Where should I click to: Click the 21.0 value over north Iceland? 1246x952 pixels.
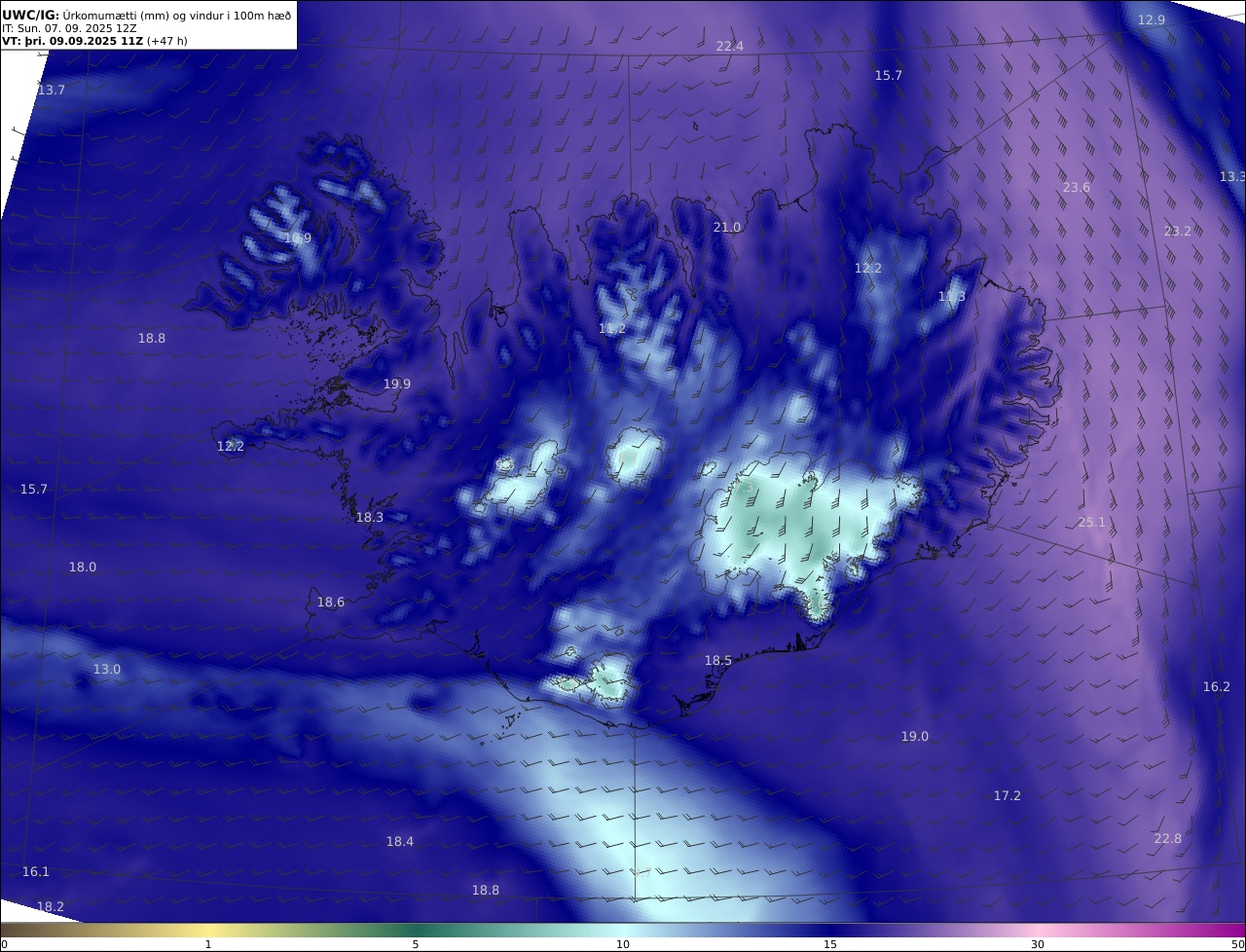[x=726, y=227]
